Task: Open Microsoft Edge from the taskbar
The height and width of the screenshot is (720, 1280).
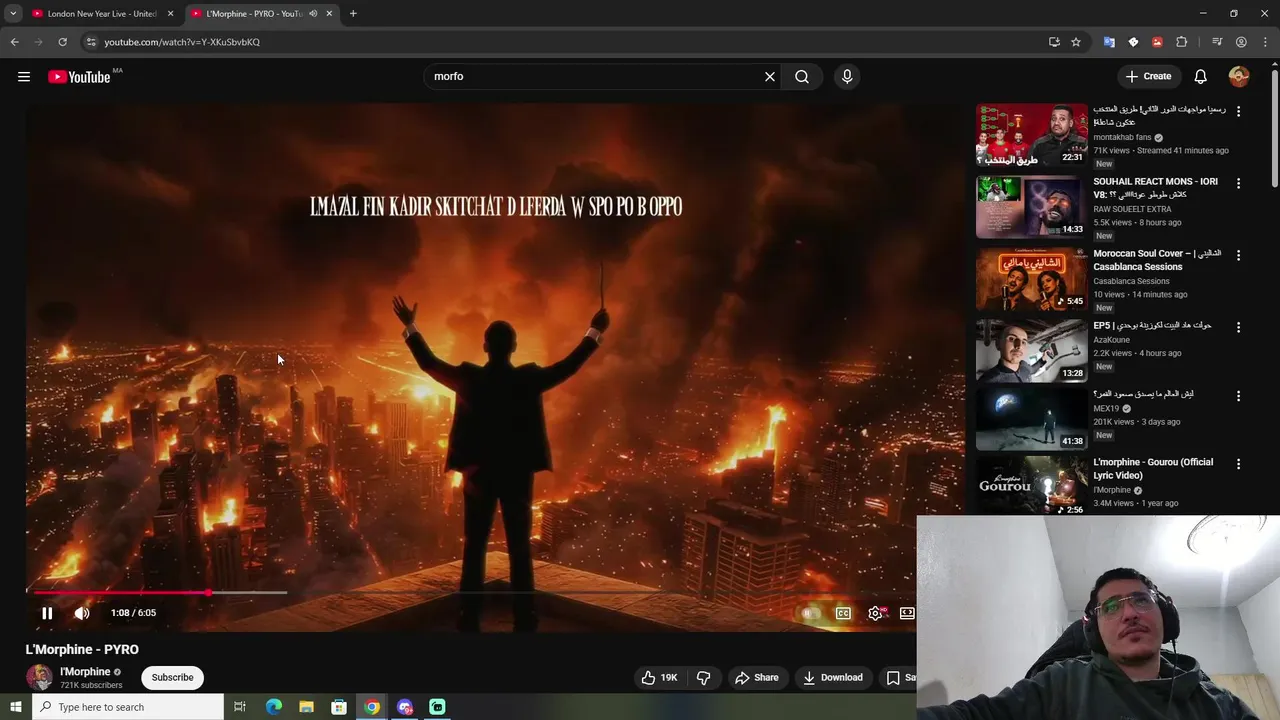Action: (x=274, y=707)
